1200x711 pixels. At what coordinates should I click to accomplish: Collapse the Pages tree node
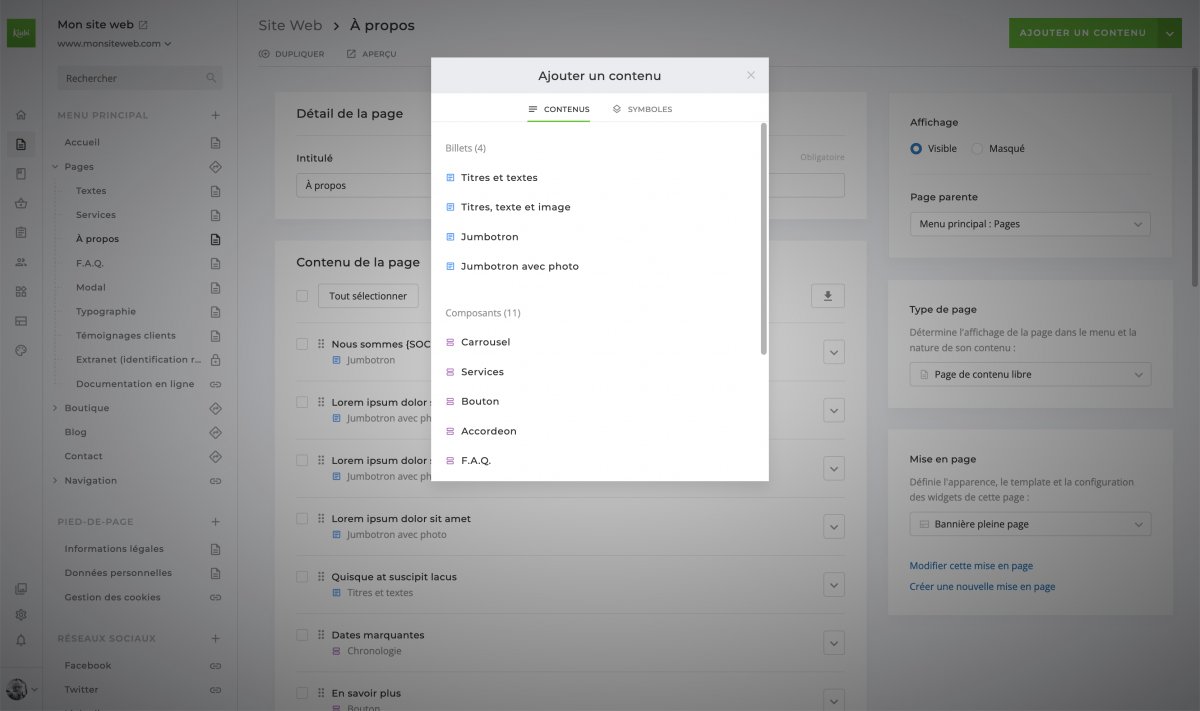(x=55, y=167)
